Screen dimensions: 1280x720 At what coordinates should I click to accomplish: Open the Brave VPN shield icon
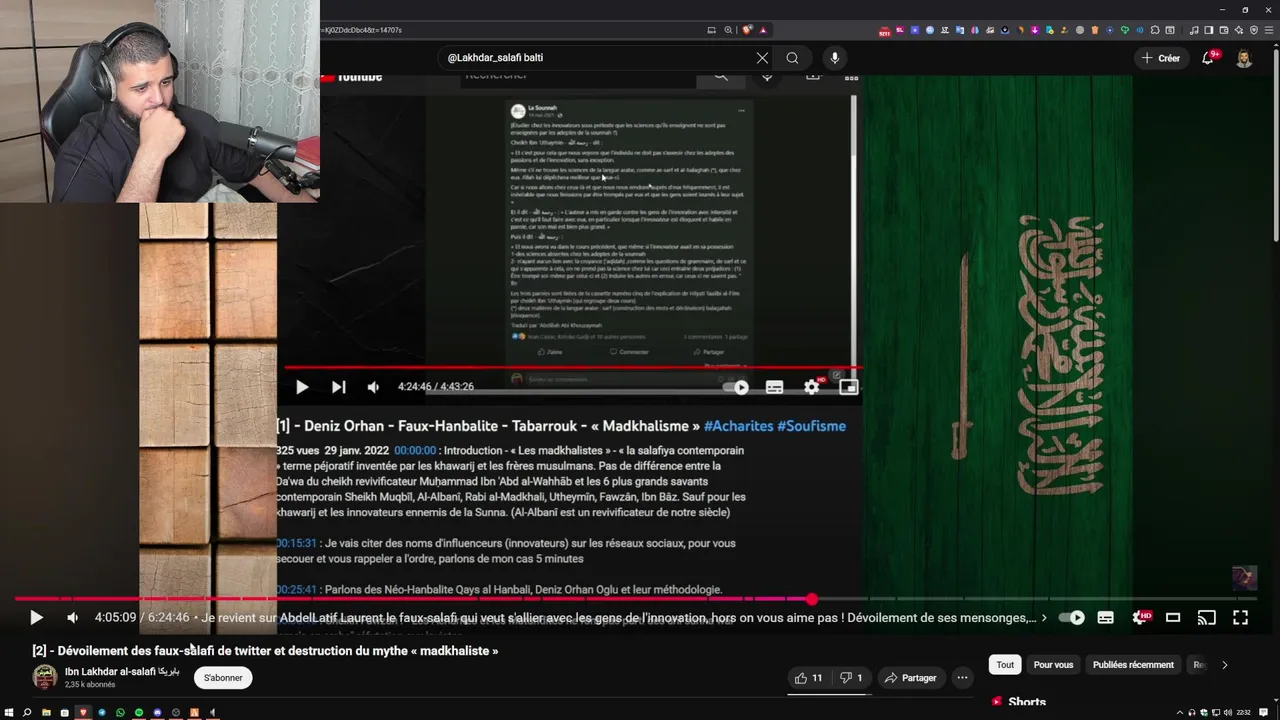1254,30
